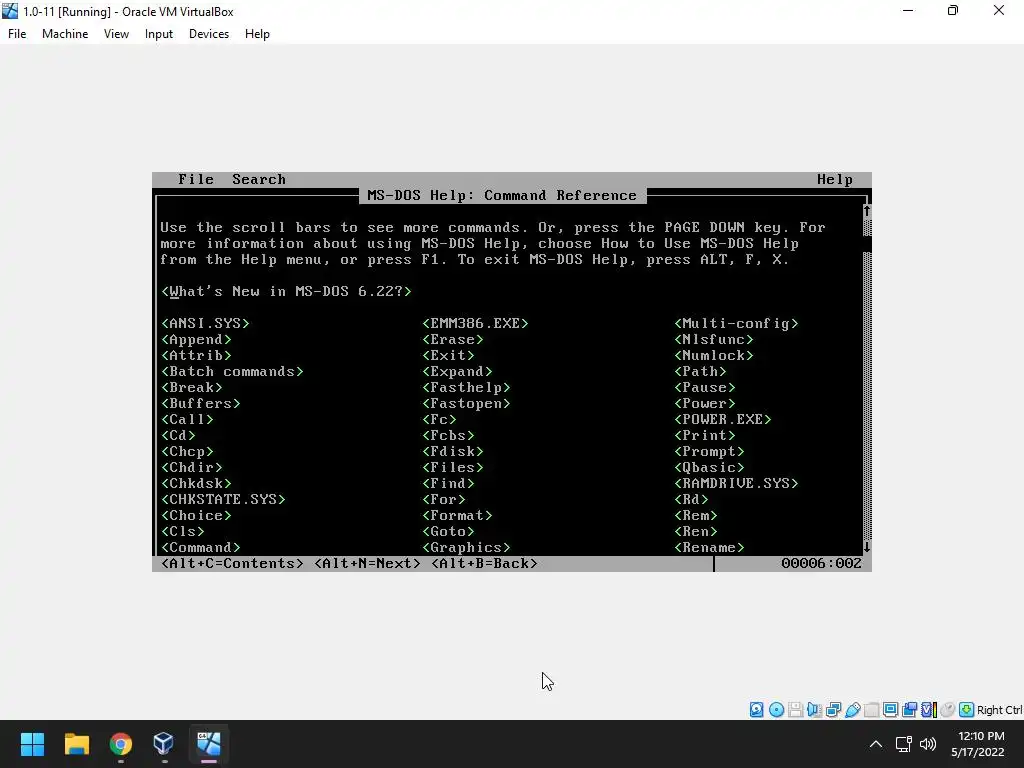Screen dimensions: 1024x768
Task: Open the Help menu in MS-DOS Help
Action: tap(835, 180)
